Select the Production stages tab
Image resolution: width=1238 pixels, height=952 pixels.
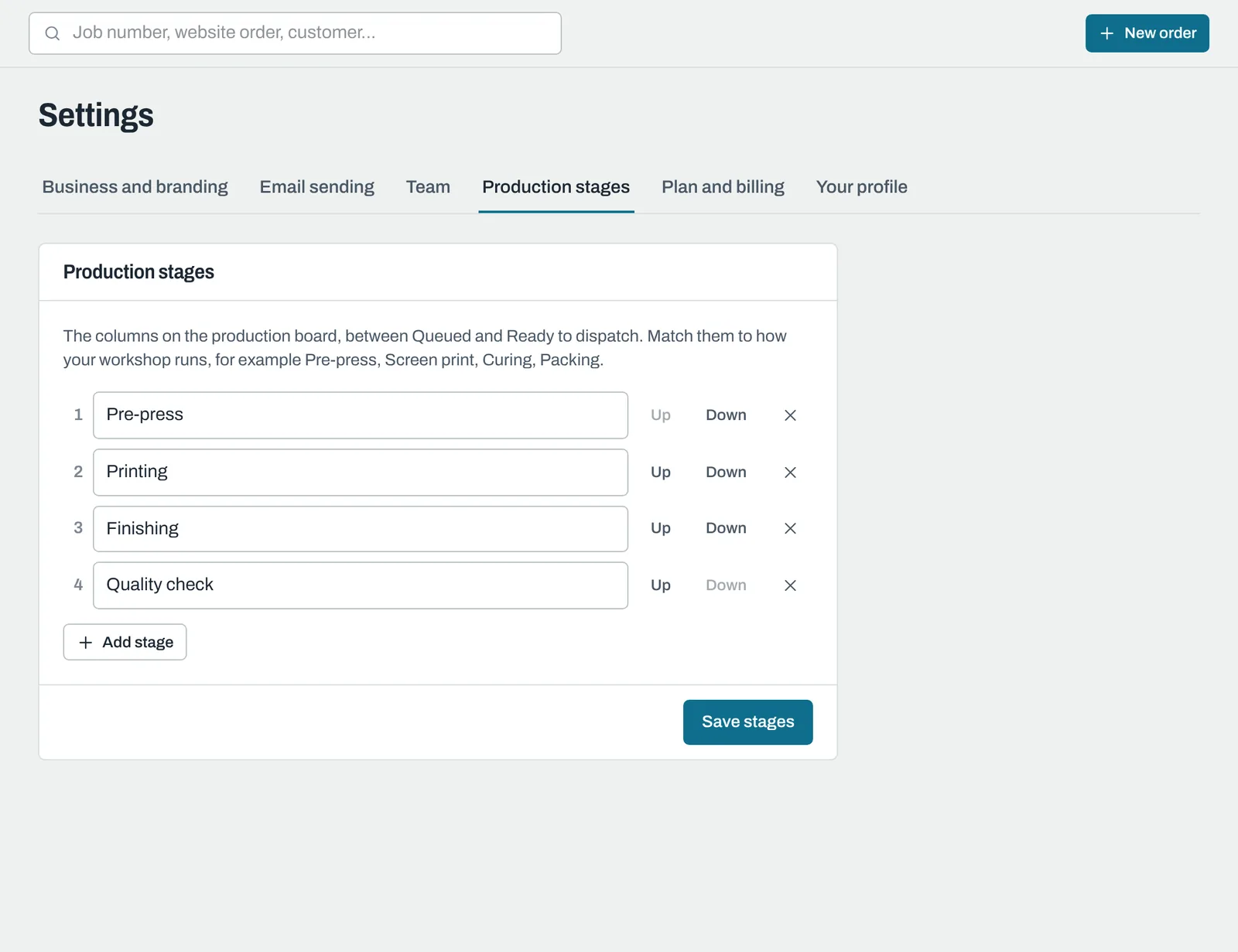556,187
